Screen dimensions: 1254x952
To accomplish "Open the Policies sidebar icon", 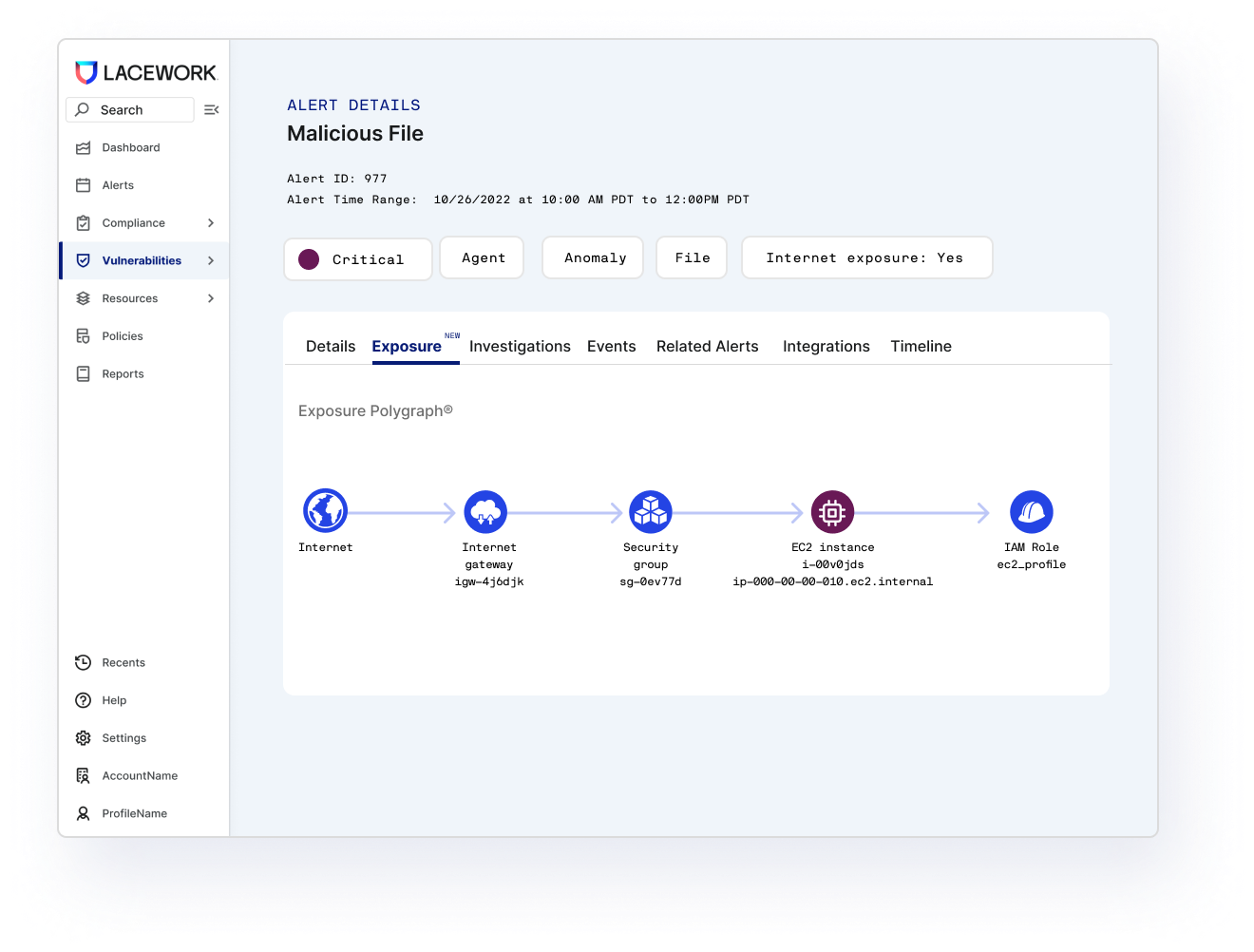I will (85, 335).
